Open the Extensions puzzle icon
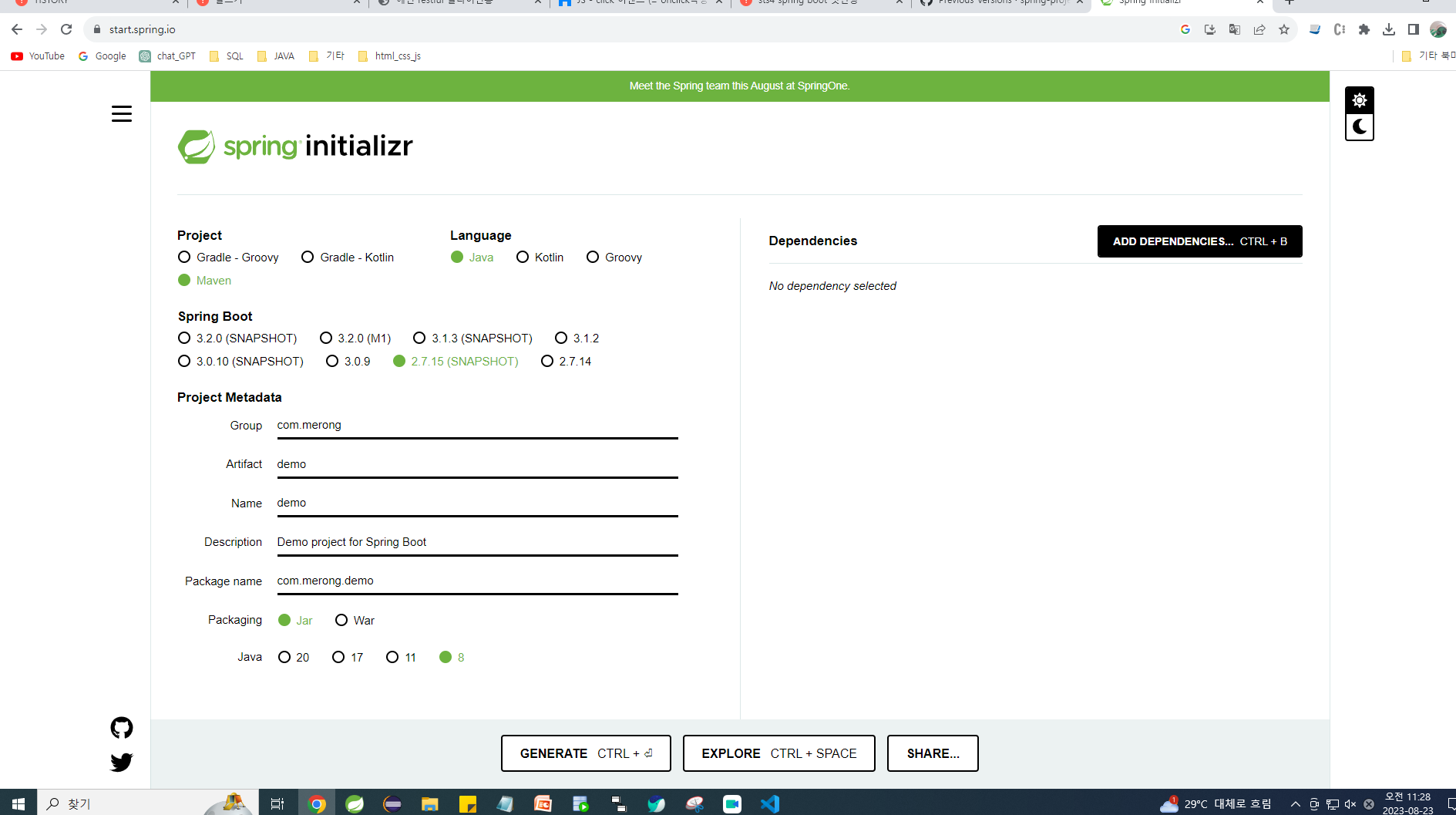 pyautogui.click(x=1364, y=29)
